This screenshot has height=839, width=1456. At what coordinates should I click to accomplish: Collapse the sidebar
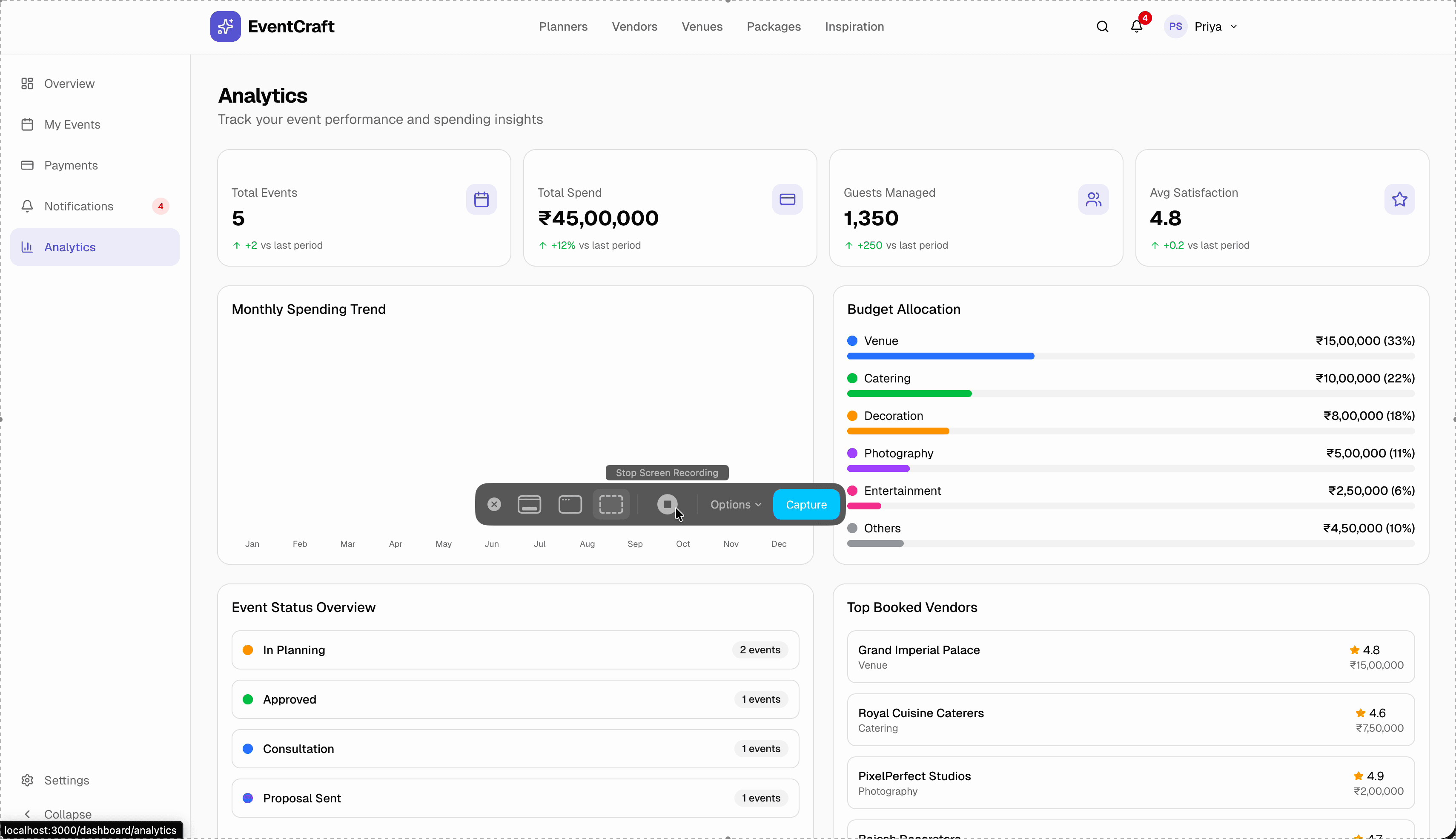click(x=60, y=813)
